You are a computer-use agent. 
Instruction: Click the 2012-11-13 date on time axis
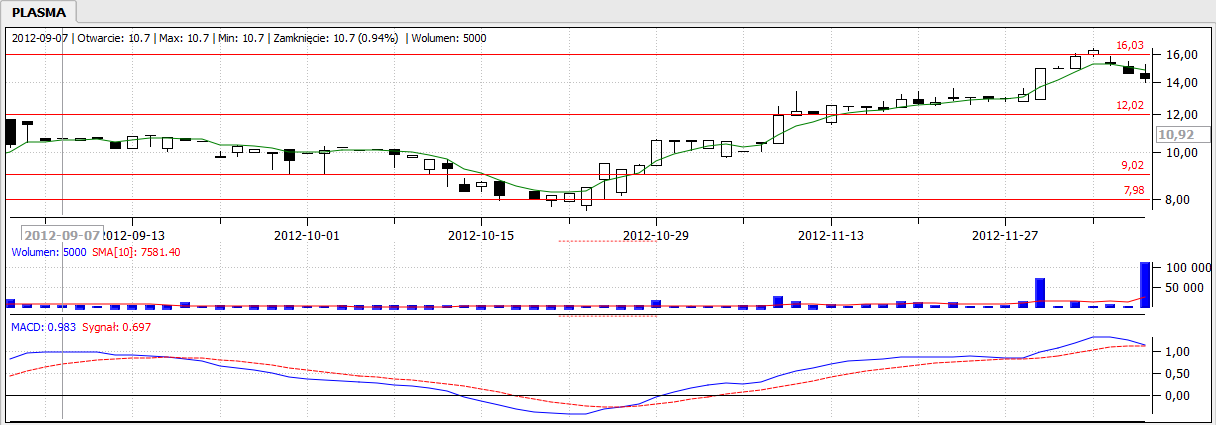pyautogui.click(x=832, y=235)
